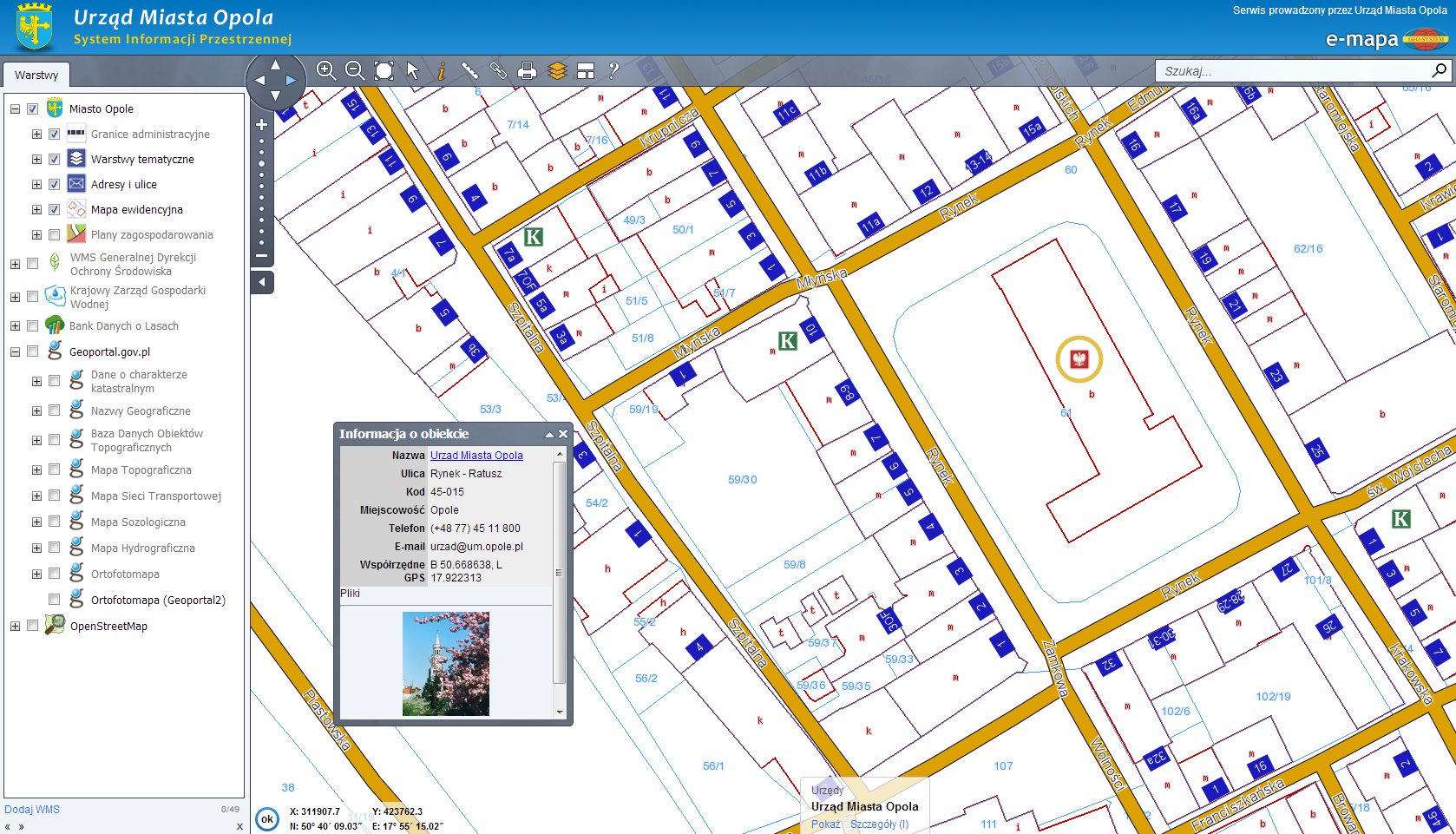Click the plus zoom-level button

(261, 124)
